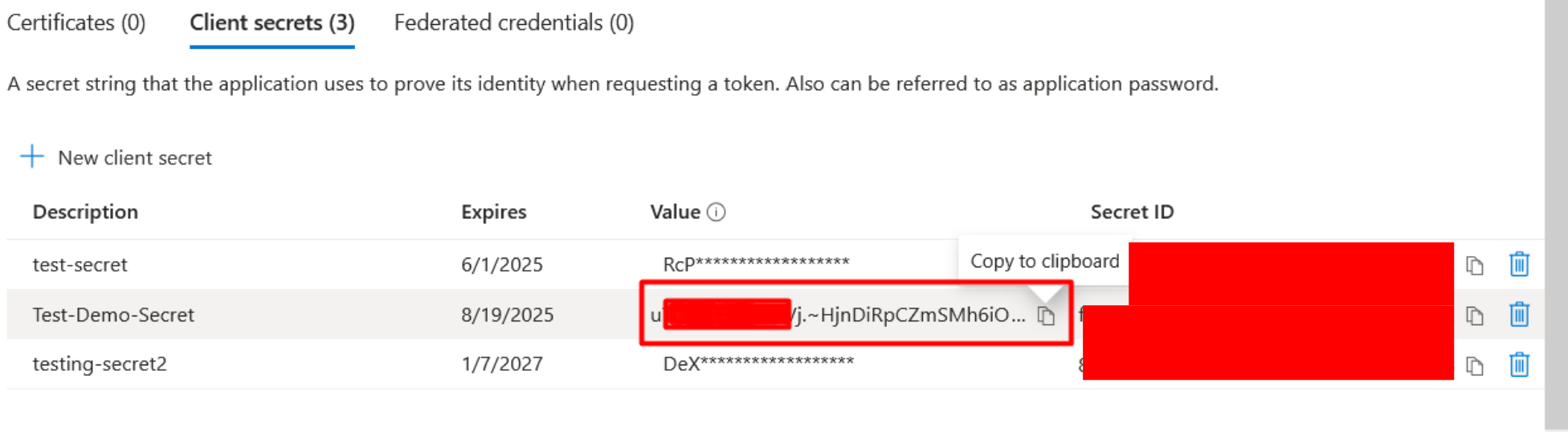Click the Expires column header

493,212
